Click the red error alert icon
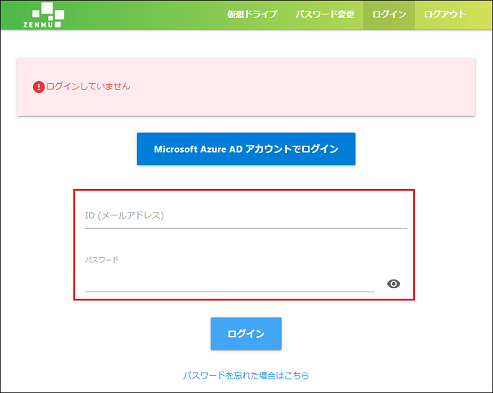493x393 pixels. pos(39,87)
